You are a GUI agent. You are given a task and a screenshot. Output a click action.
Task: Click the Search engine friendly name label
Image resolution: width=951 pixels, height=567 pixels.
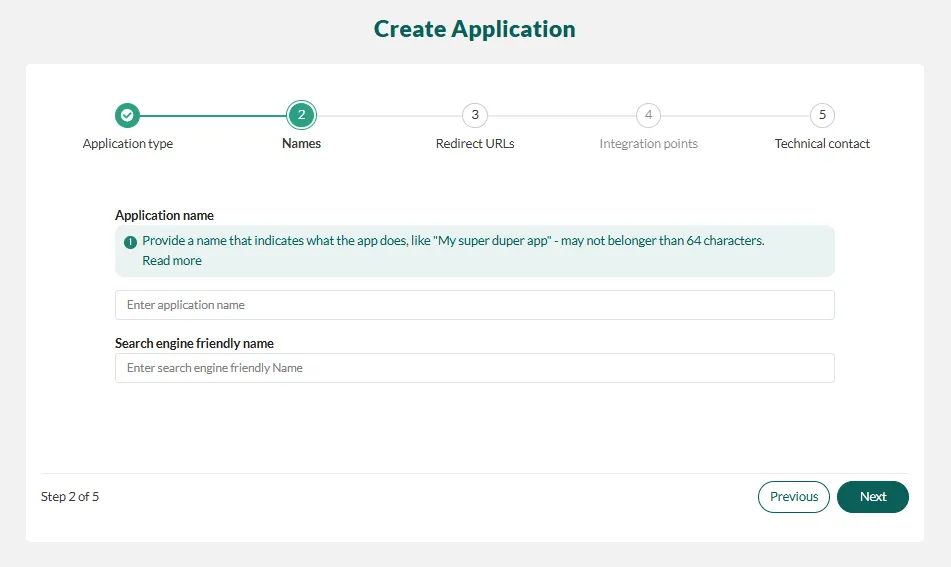click(194, 343)
